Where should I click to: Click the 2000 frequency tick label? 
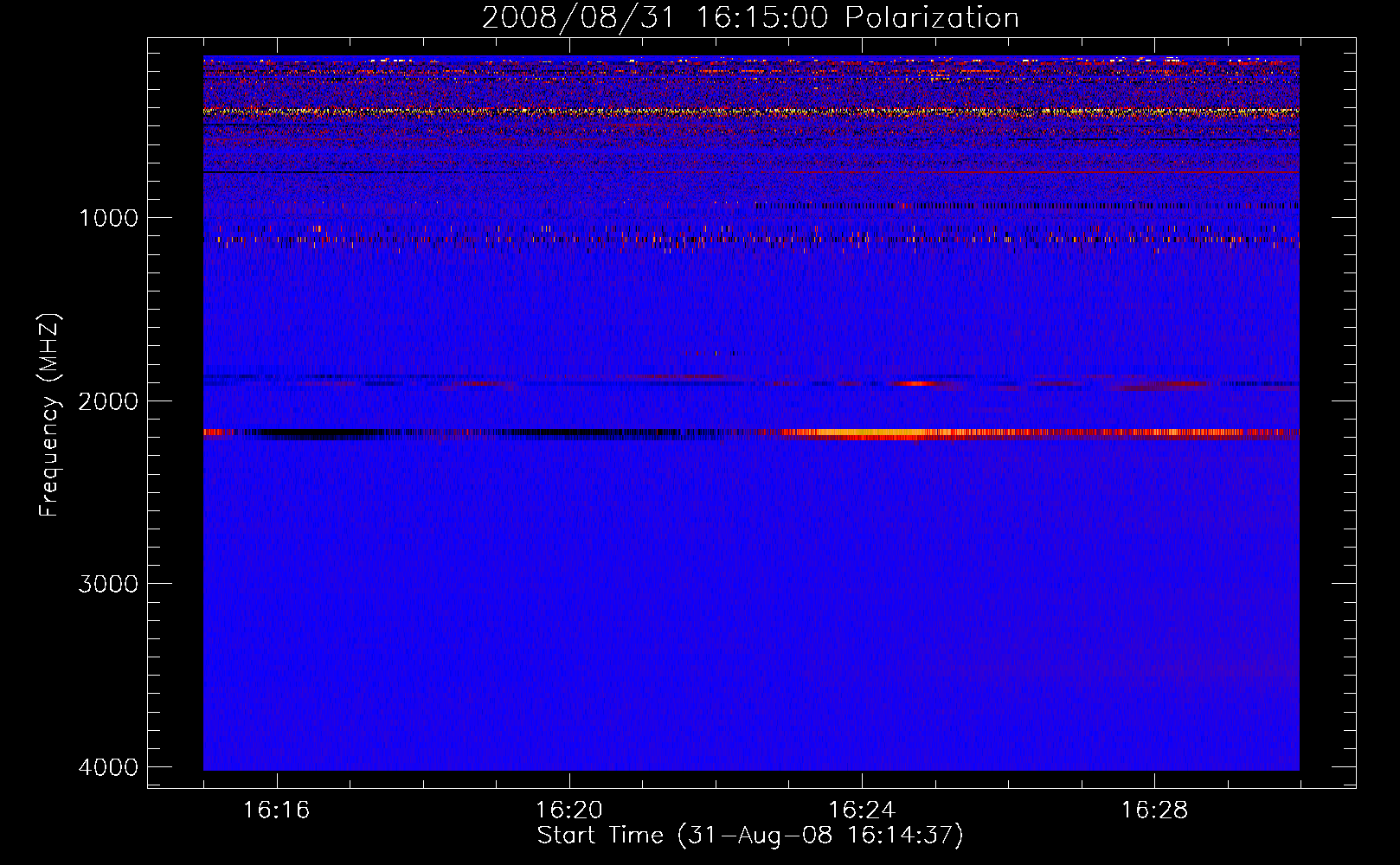pos(108,400)
